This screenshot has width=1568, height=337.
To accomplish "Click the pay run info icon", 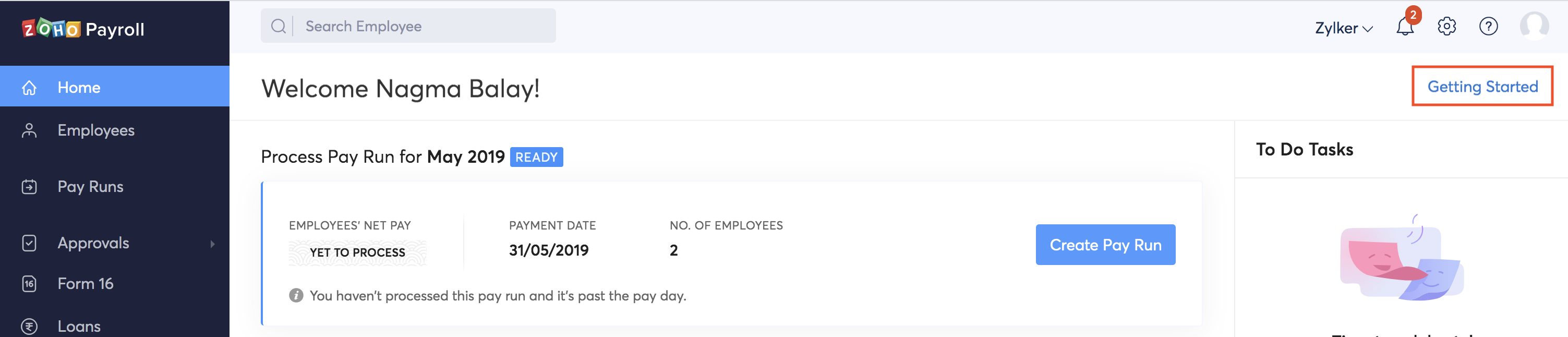I will pos(296,296).
